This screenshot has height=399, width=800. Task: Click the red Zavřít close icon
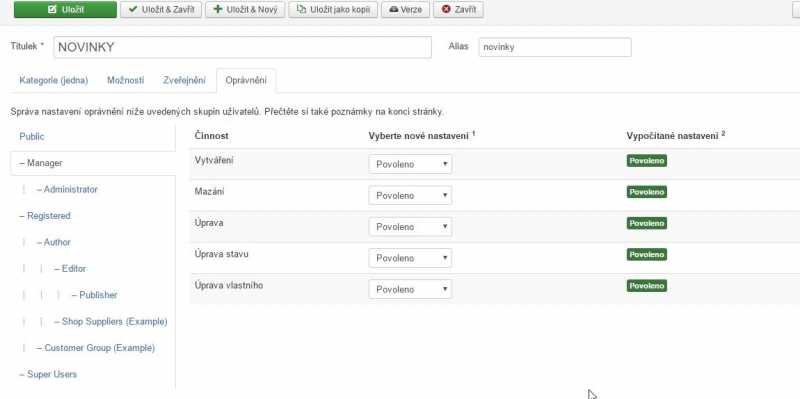pyautogui.click(x=446, y=9)
